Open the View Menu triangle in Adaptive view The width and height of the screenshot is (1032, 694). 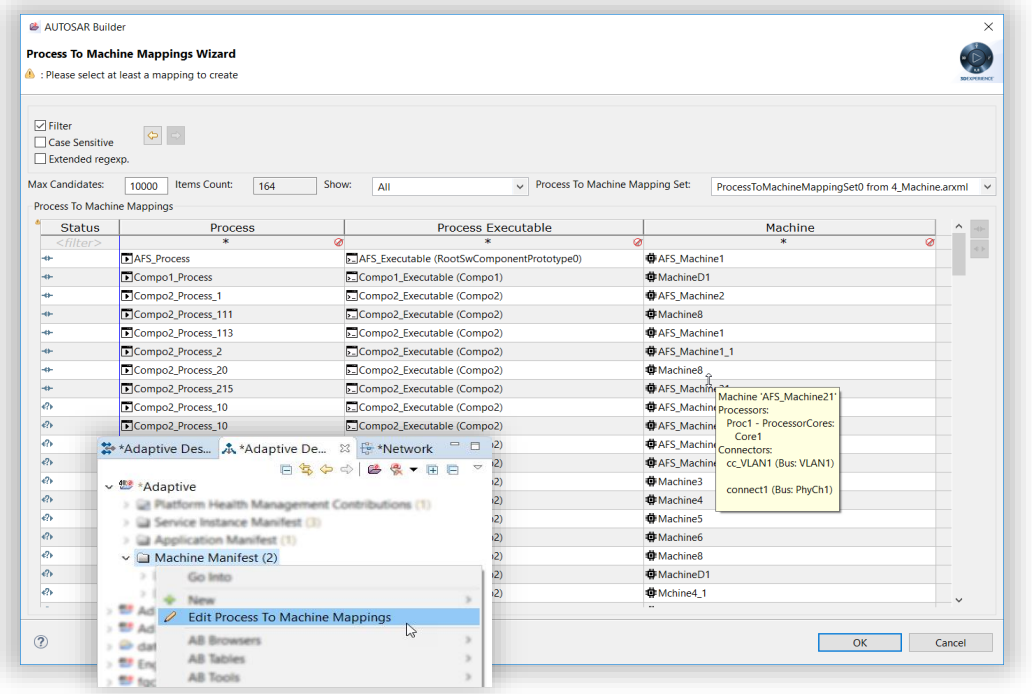pyautogui.click(x=478, y=467)
